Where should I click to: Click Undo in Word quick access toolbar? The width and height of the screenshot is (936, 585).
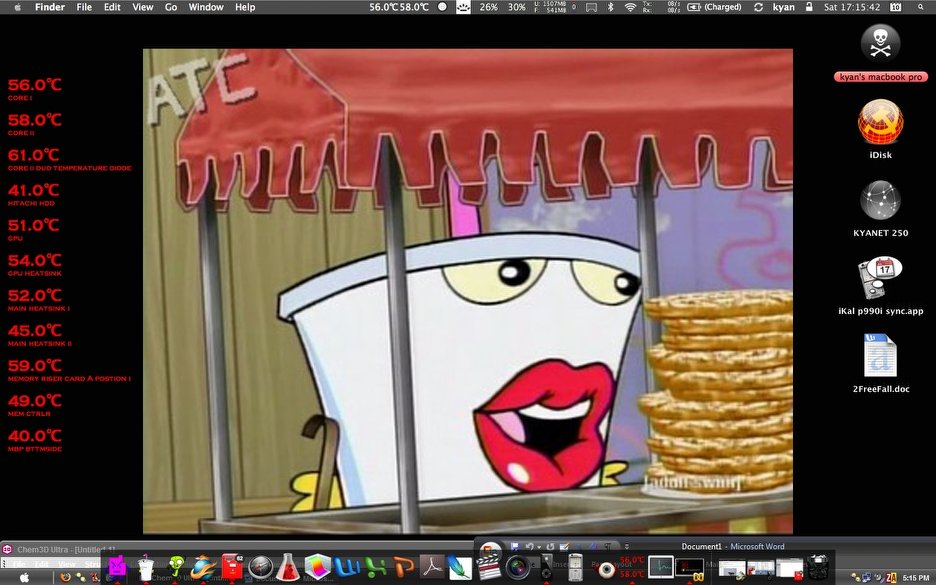click(529, 546)
